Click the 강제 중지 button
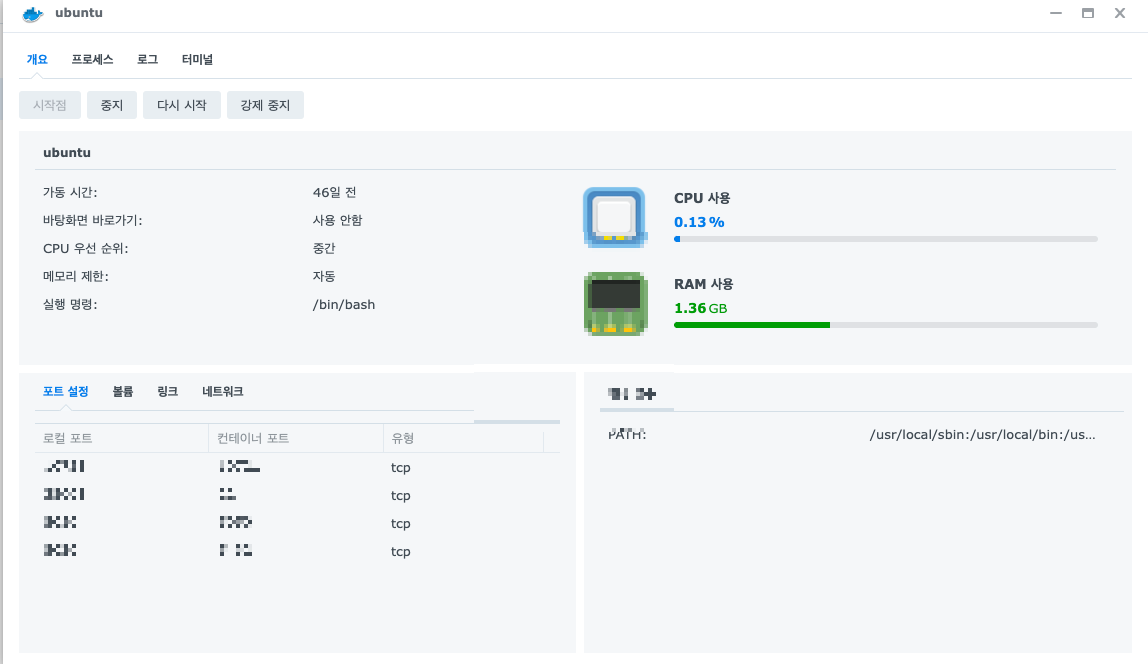 (x=265, y=105)
